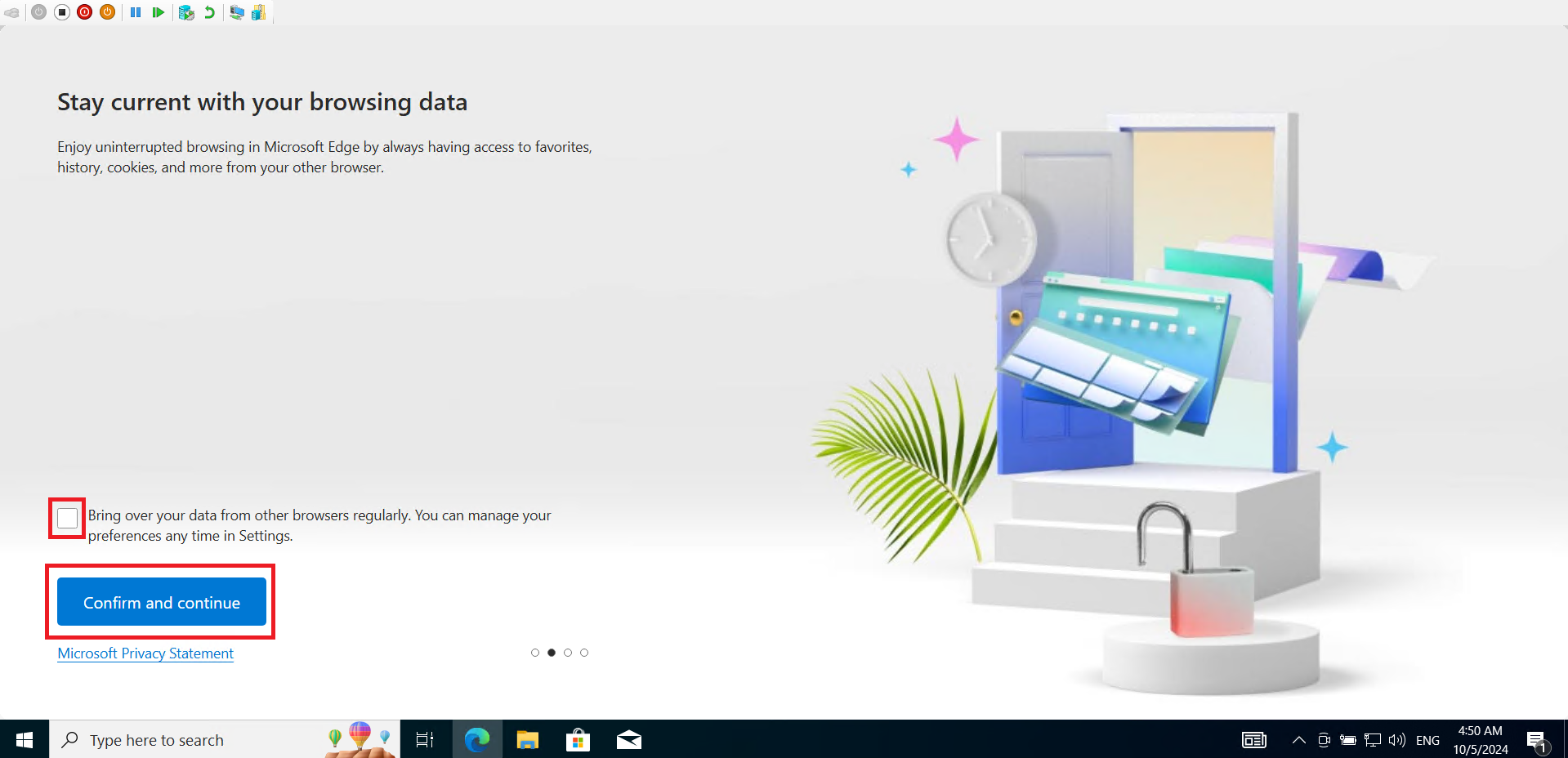
Task: Click the network connection tray icon
Action: pyautogui.click(x=1373, y=740)
